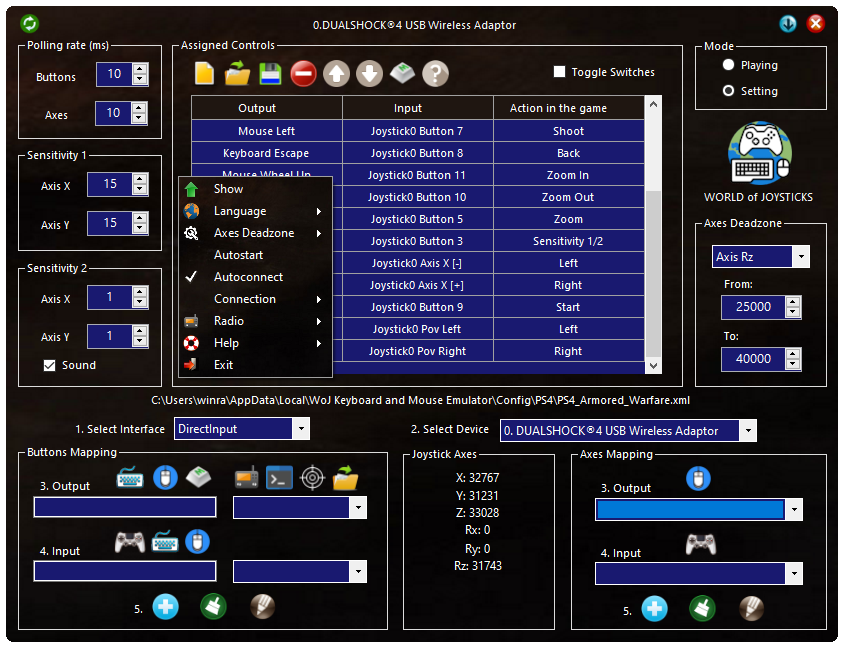Image resolution: width=845 pixels, height=649 pixels.
Task: Open Axes Mapping output dropdown
Action: 794,509
